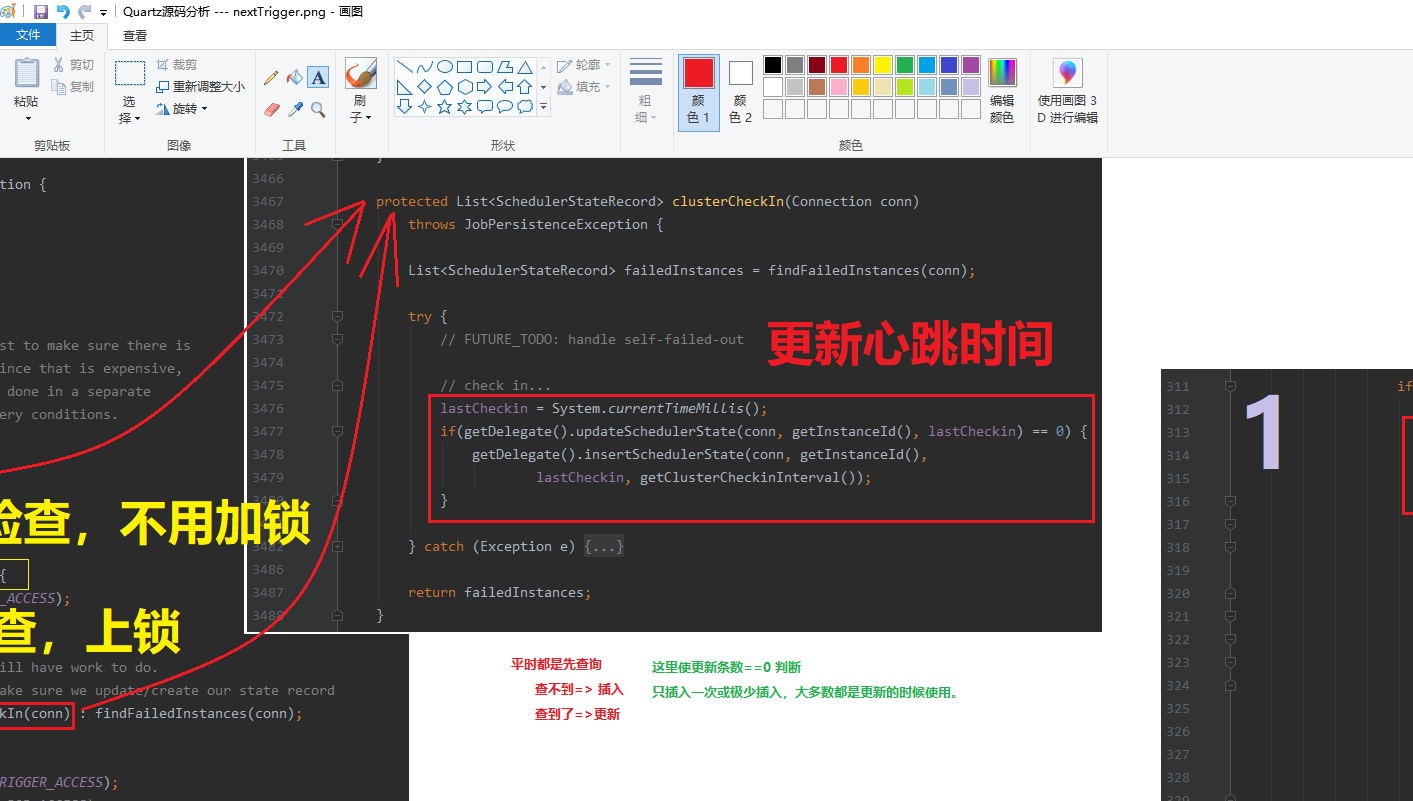This screenshot has width=1413, height=801.
Task: Select the Color picker eyedropper tool
Action: pos(295,109)
